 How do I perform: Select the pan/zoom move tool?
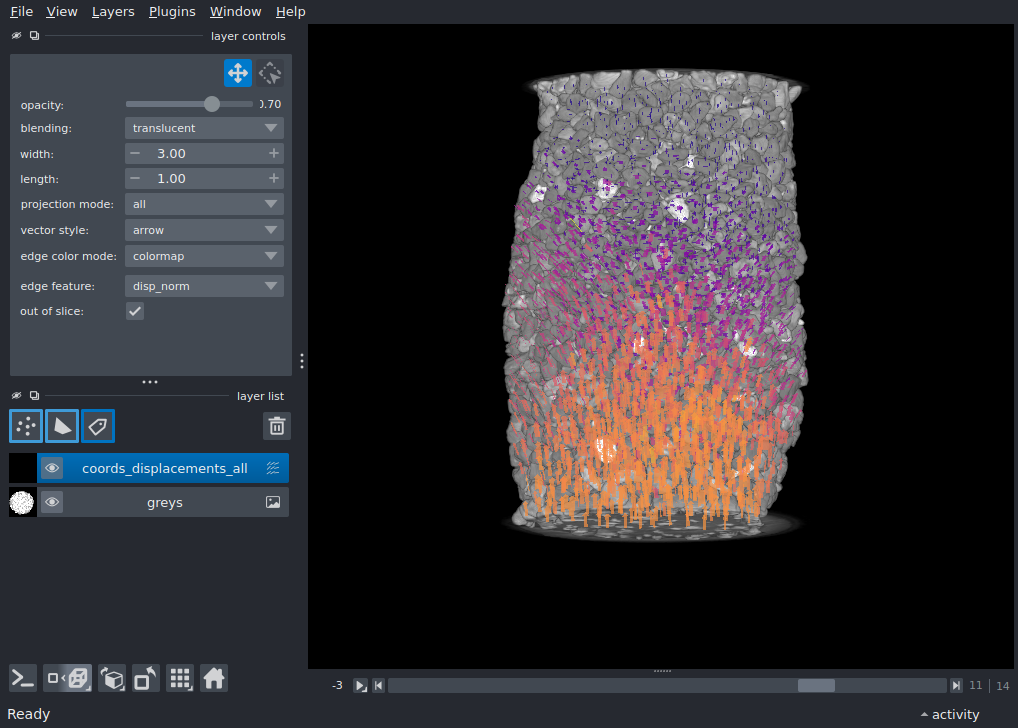point(238,73)
